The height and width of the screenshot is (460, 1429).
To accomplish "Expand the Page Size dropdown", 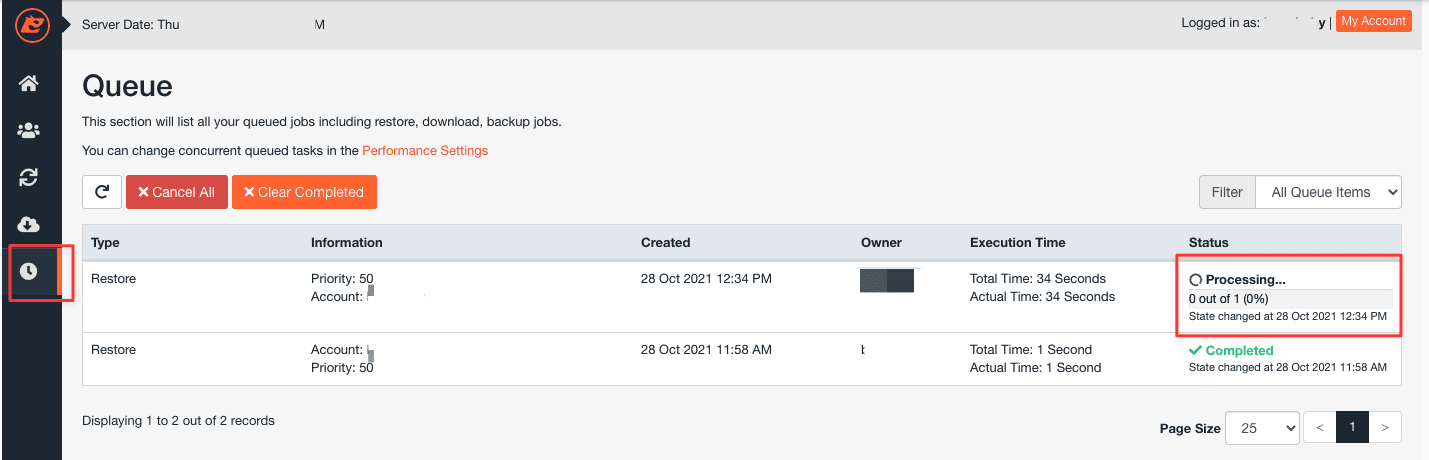I will pyautogui.click(x=1261, y=428).
